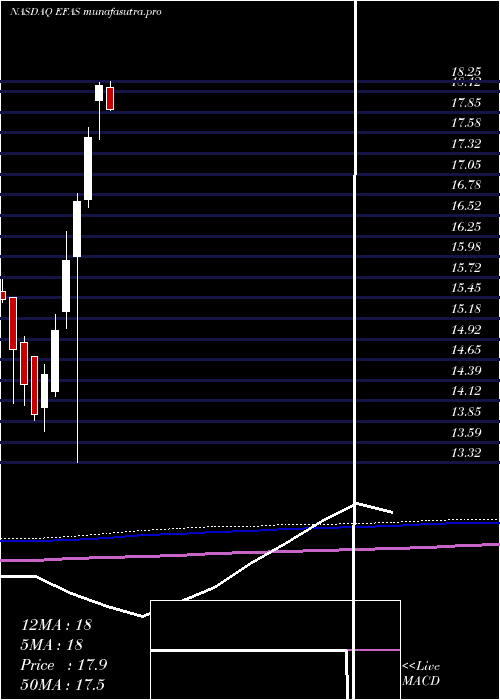500x700 pixels.
Task: Click the 14.12 price axis label
Action: coord(466,392)
